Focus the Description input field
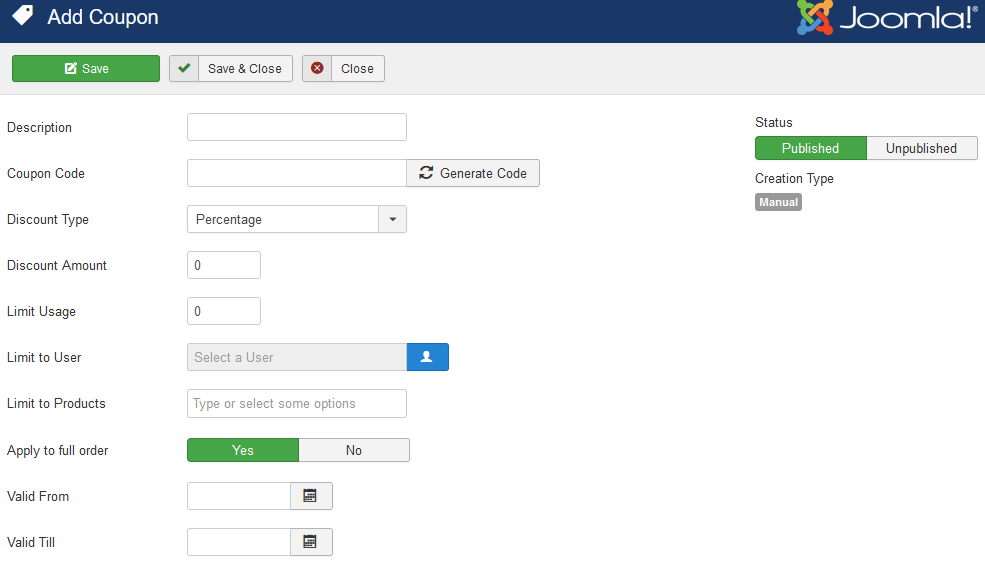The image size is (985, 576). click(x=297, y=127)
